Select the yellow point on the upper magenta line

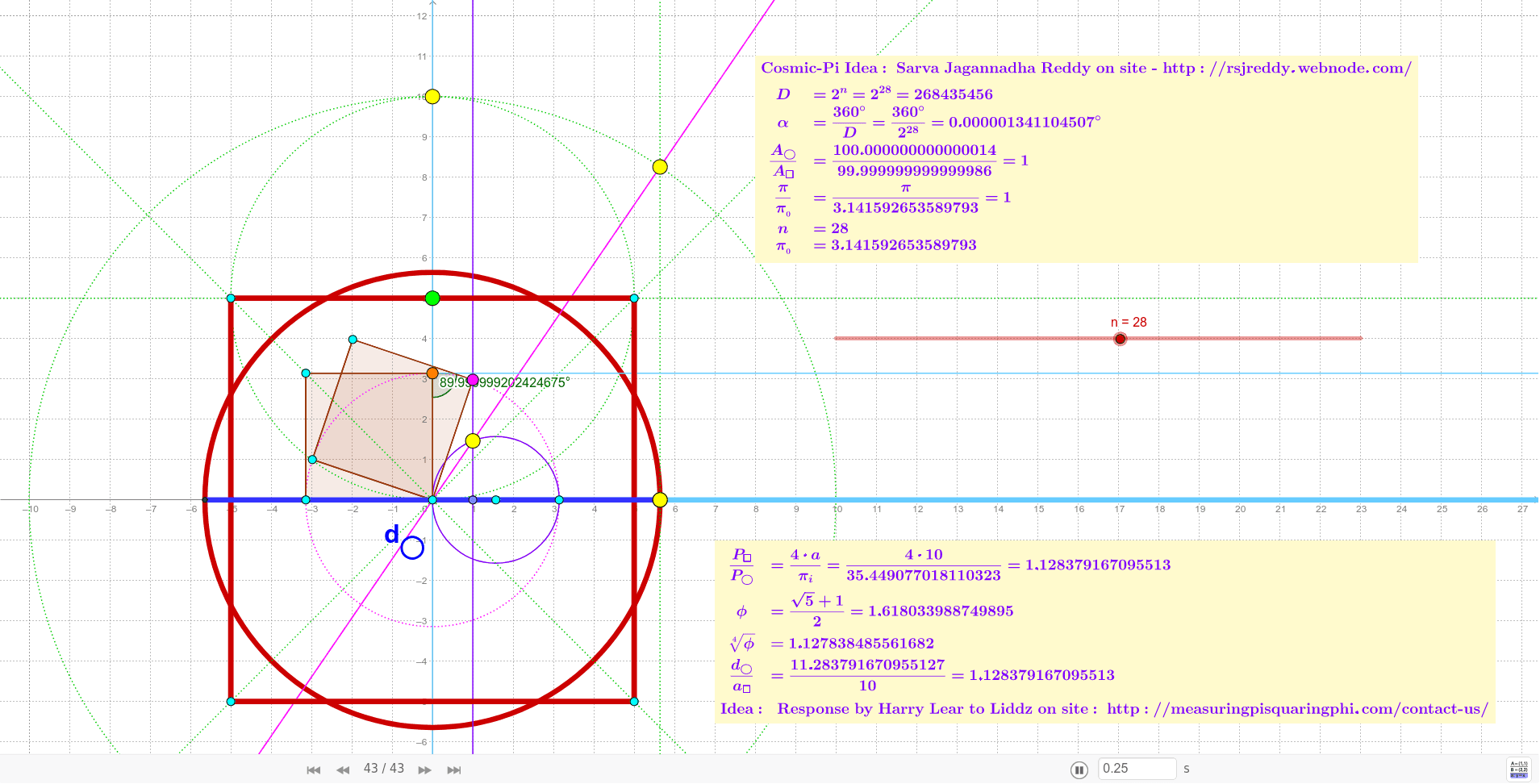(660, 167)
